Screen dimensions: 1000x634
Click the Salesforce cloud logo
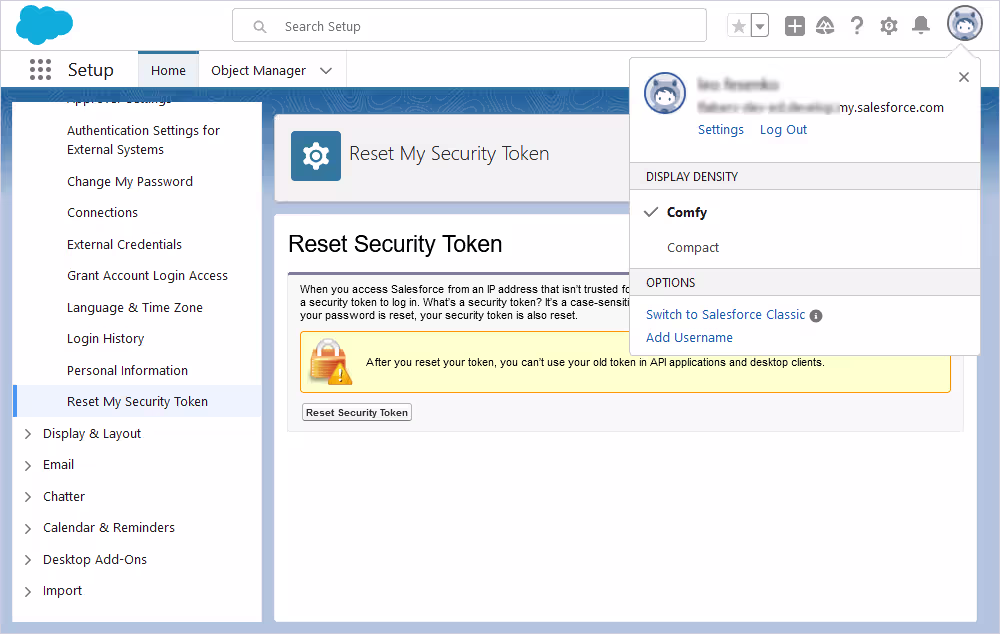pos(44,24)
